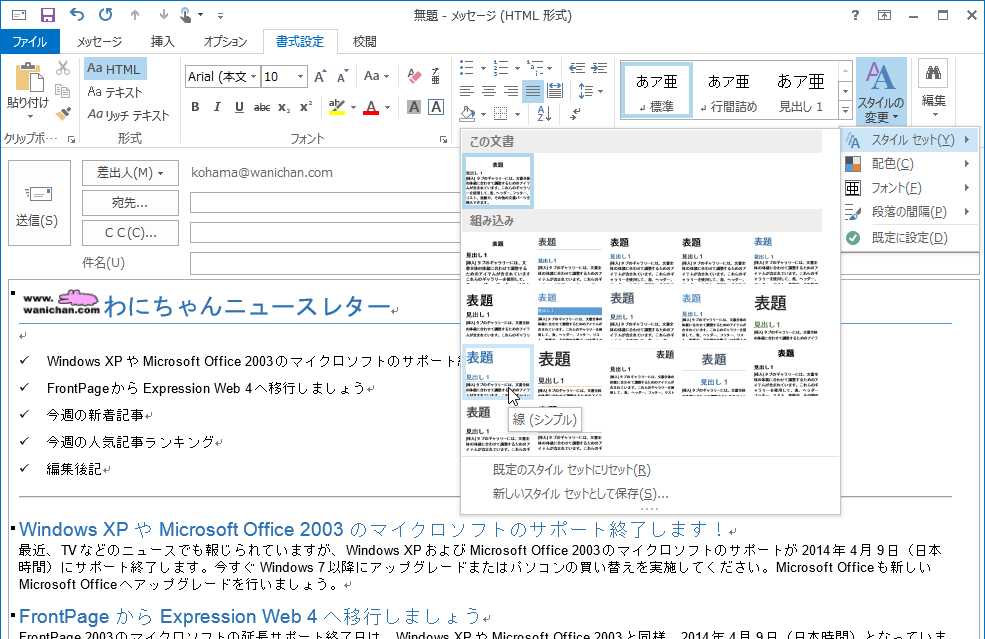This screenshot has height=639, width=985.
Task: Select Aa テキスト plain text format
Action: coord(115,92)
